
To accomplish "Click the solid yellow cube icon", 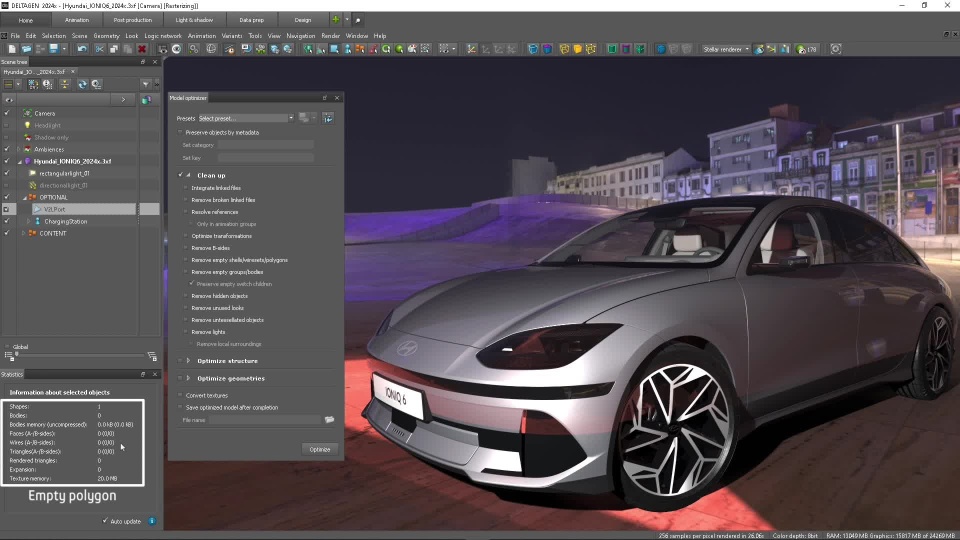I will pos(577,49).
